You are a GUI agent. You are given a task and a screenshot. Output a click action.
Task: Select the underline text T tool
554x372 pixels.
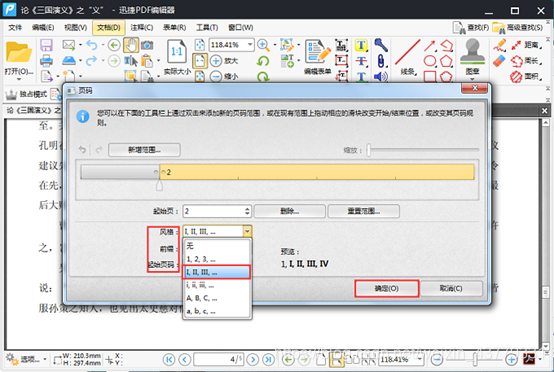[361, 76]
